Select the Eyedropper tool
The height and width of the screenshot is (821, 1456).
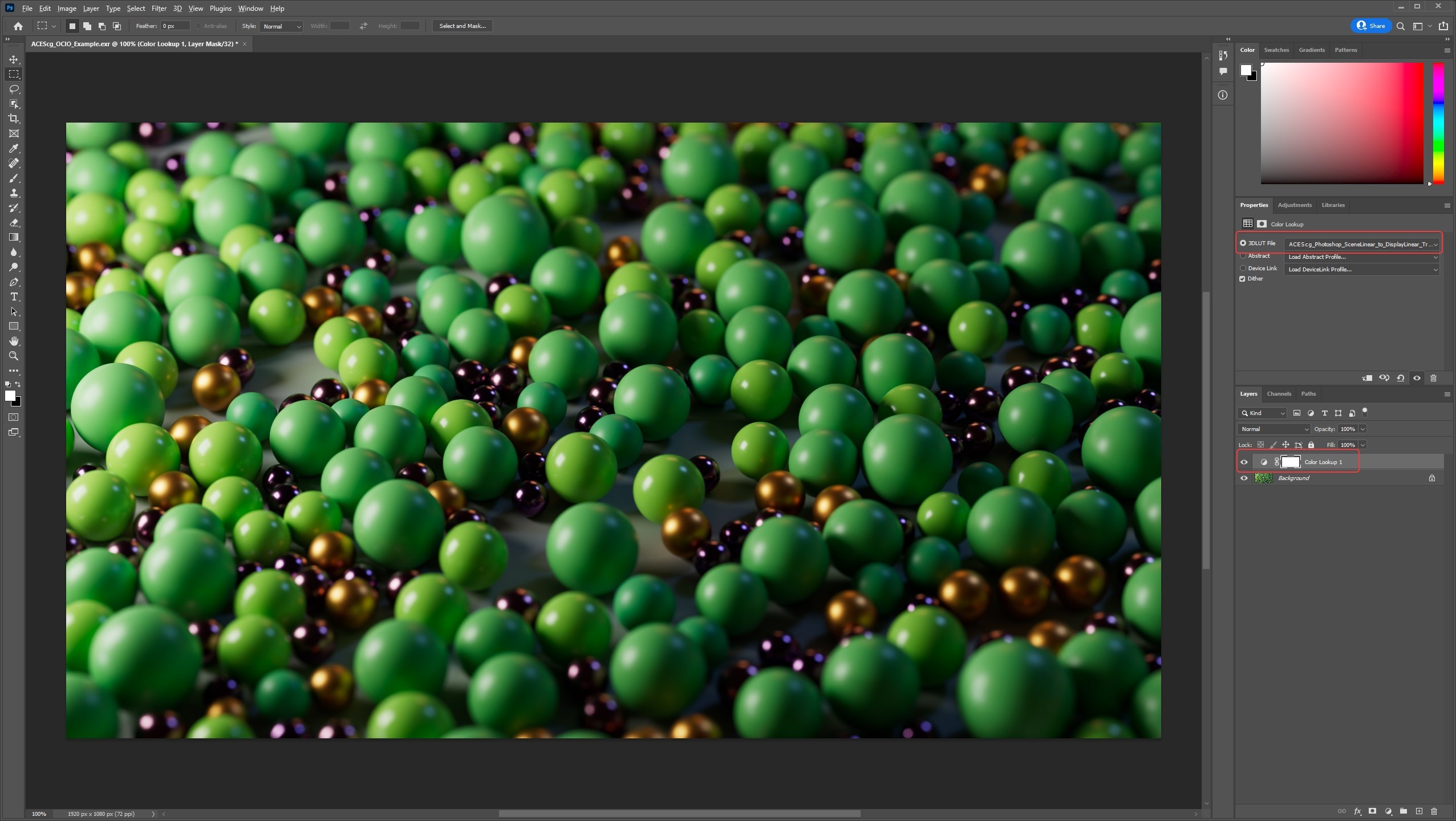tap(14, 148)
